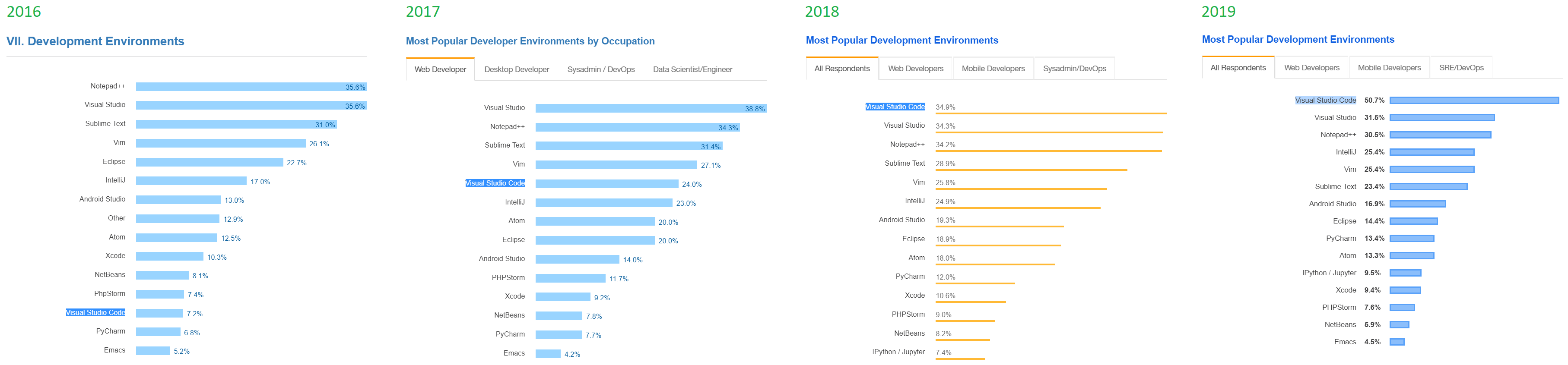Viewport: 1568px width, 365px height.
Task: Select the Web Developer tab in 2017 chart
Action: (x=440, y=69)
